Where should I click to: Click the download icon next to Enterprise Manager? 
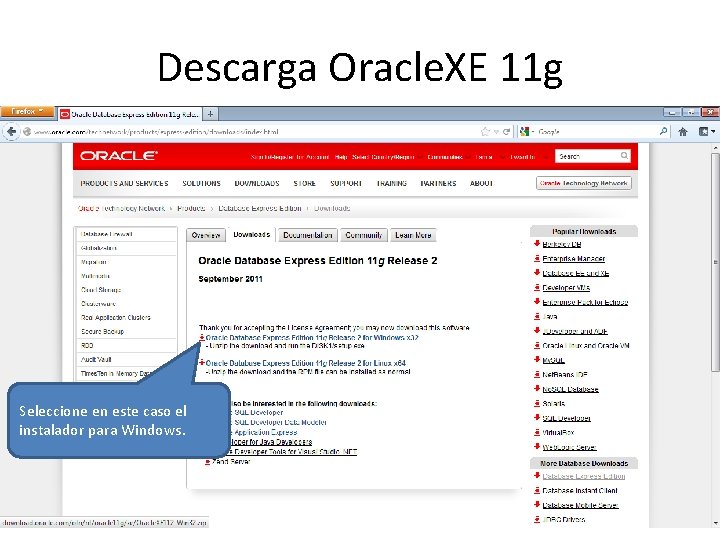click(536, 259)
